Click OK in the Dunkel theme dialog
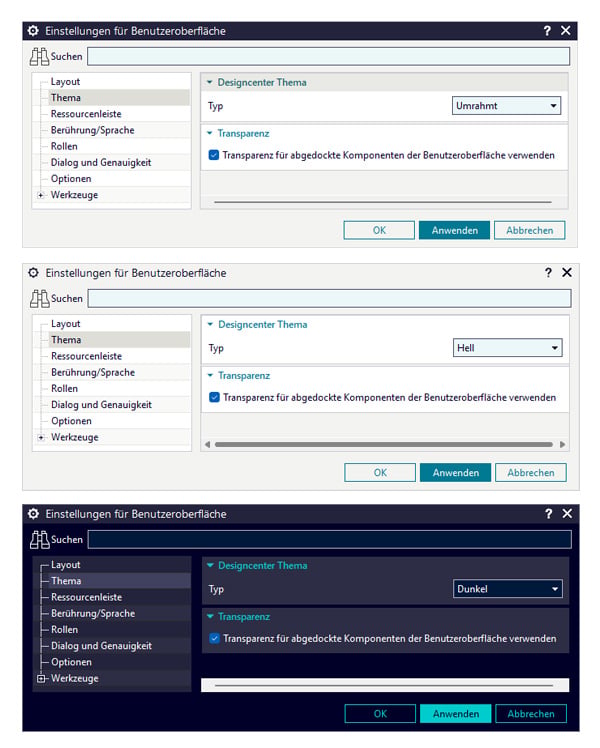Screen dimensions: 600x748 pyautogui.click(x=380, y=714)
